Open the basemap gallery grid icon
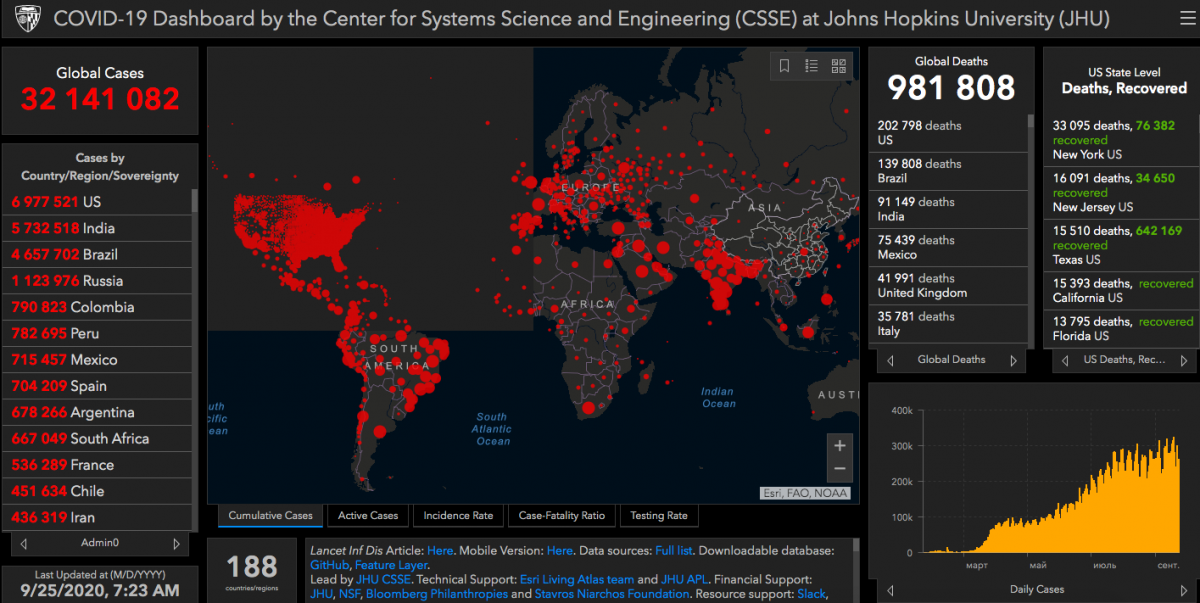 [x=839, y=66]
